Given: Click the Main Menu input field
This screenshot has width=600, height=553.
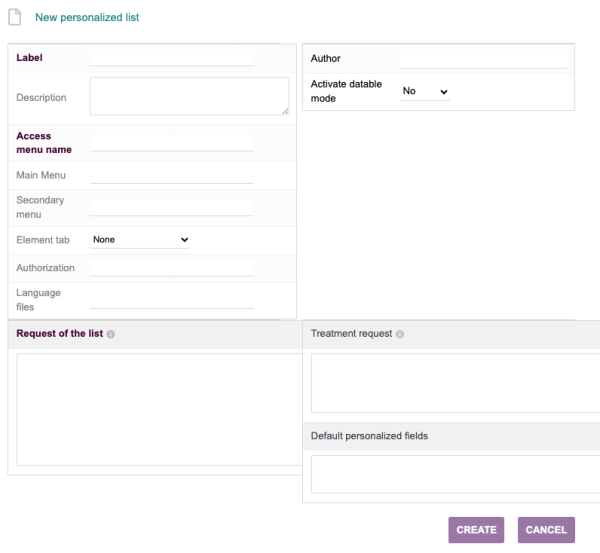Looking at the screenshot, I should 172,176.
